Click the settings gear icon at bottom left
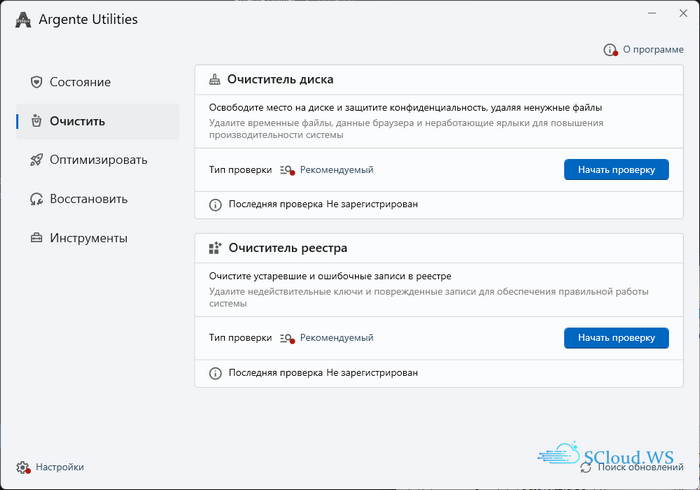The width and height of the screenshot is (700, 490). [x=23, y=467]
